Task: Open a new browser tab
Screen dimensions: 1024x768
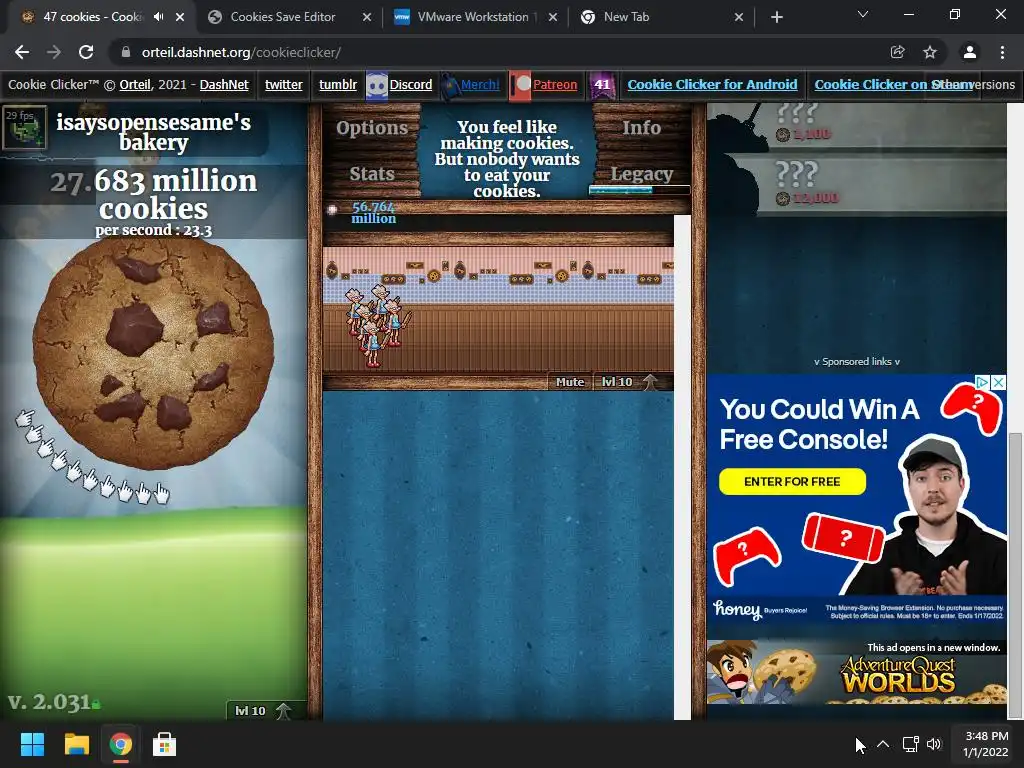Action: [x=776, y=17]
